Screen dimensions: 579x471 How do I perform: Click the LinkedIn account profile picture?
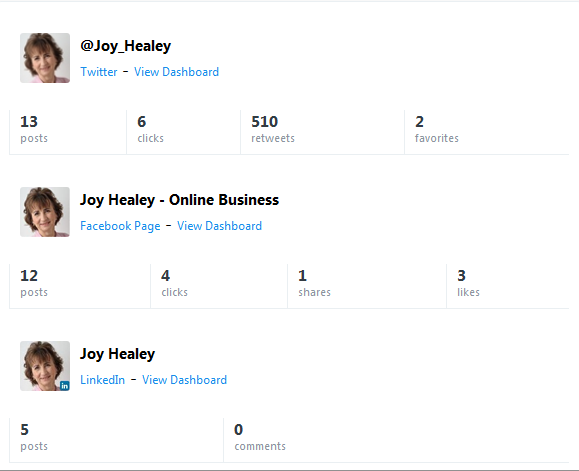pyautogui.click(x=45, y=366)
